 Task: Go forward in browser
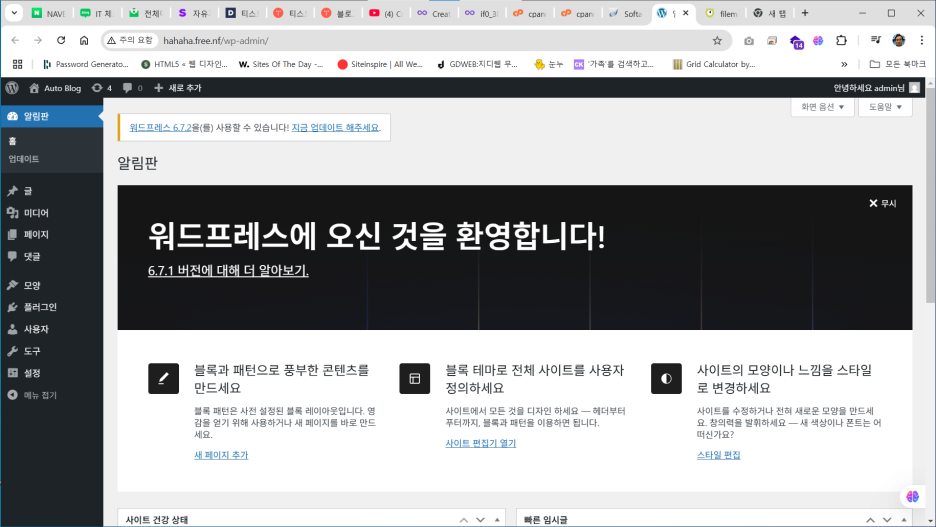coord(38,40)
